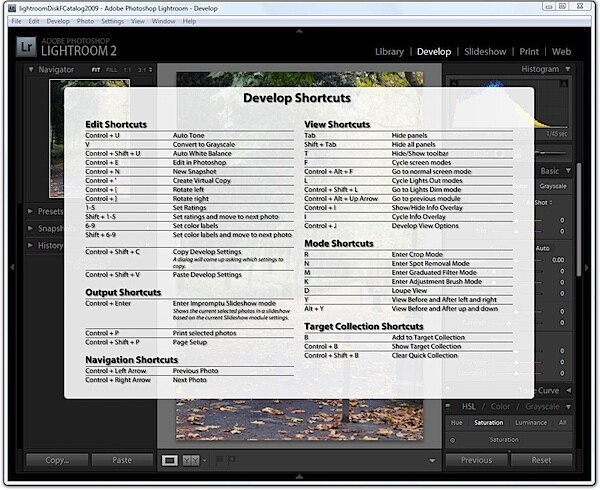Open the Settings menu
The image size is (600, 490).
[x=112, y=21]
